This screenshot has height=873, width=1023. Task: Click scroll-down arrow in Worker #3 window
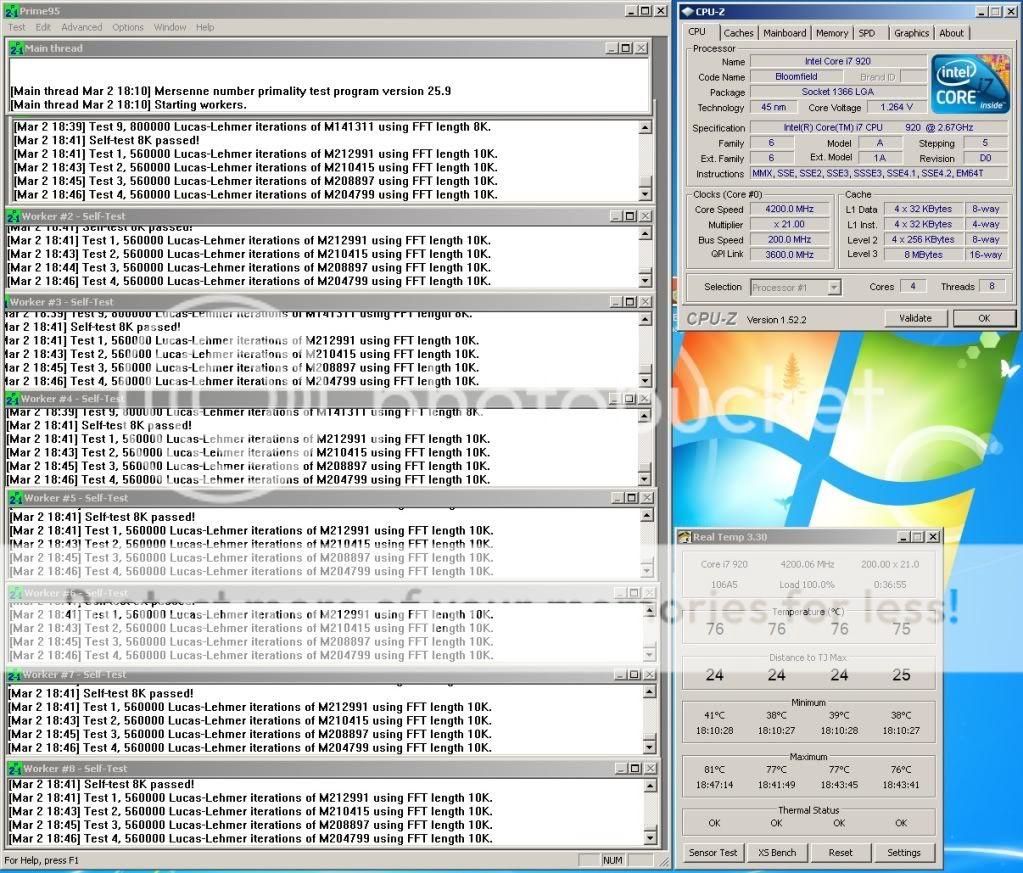[645, 380]
